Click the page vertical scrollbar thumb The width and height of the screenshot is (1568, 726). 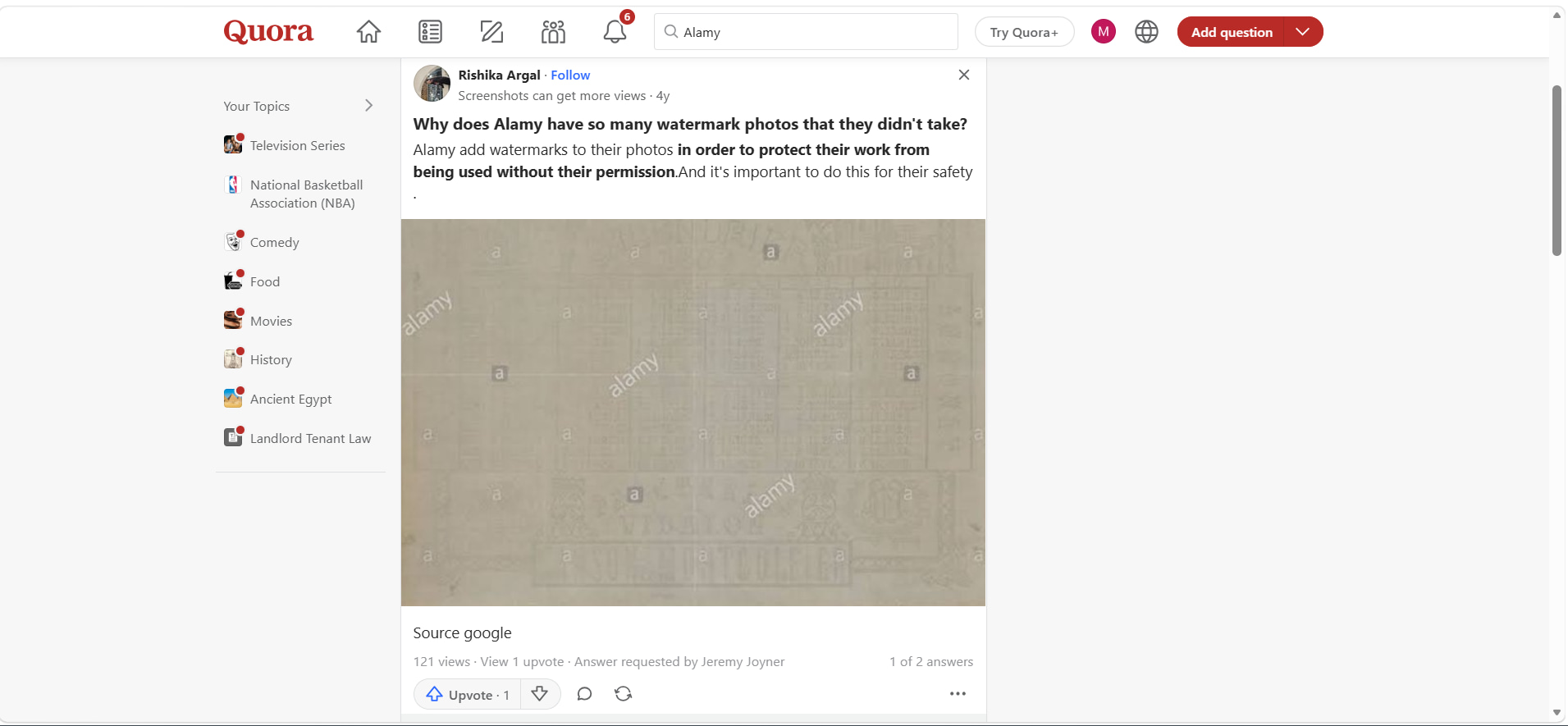point(1557,171)
